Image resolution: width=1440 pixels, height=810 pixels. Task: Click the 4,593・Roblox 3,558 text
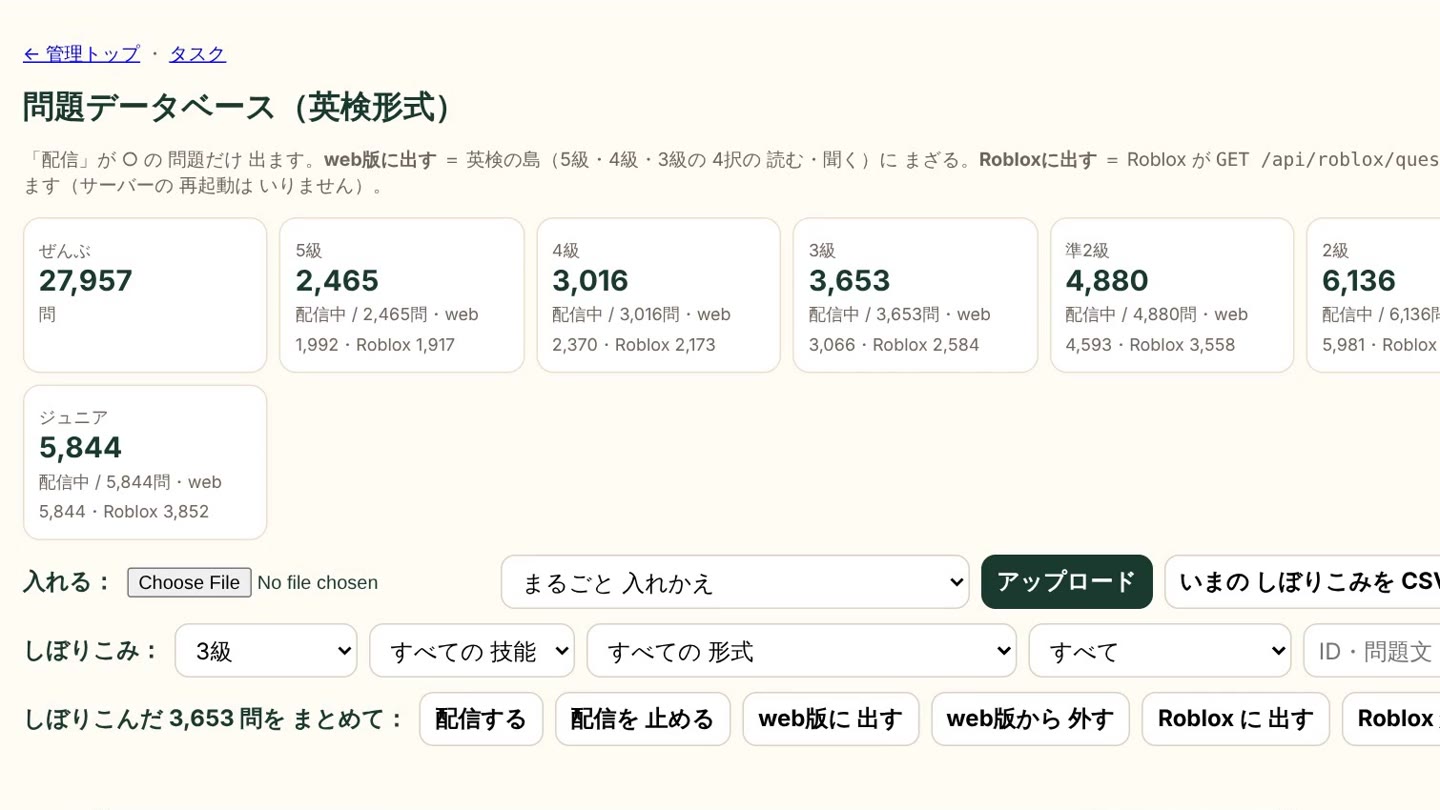click(1150, 345)
